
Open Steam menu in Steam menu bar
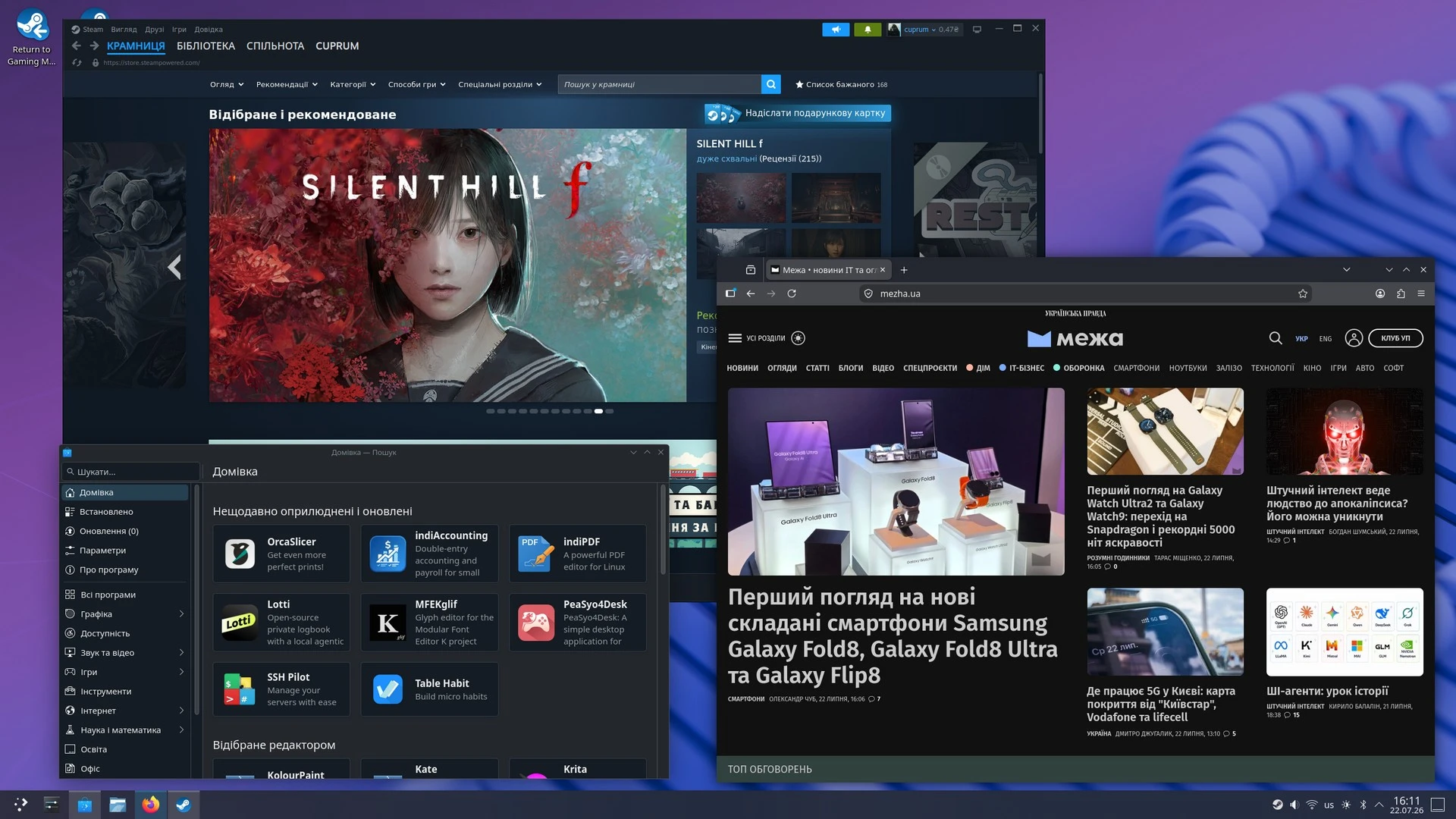tap(93, 30)
